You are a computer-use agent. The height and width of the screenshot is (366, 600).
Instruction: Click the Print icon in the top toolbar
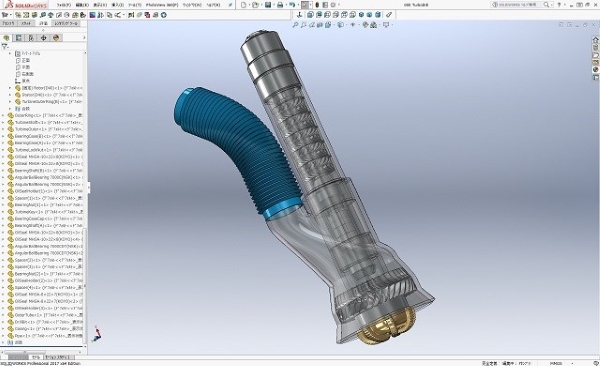[x=280, y=5]
